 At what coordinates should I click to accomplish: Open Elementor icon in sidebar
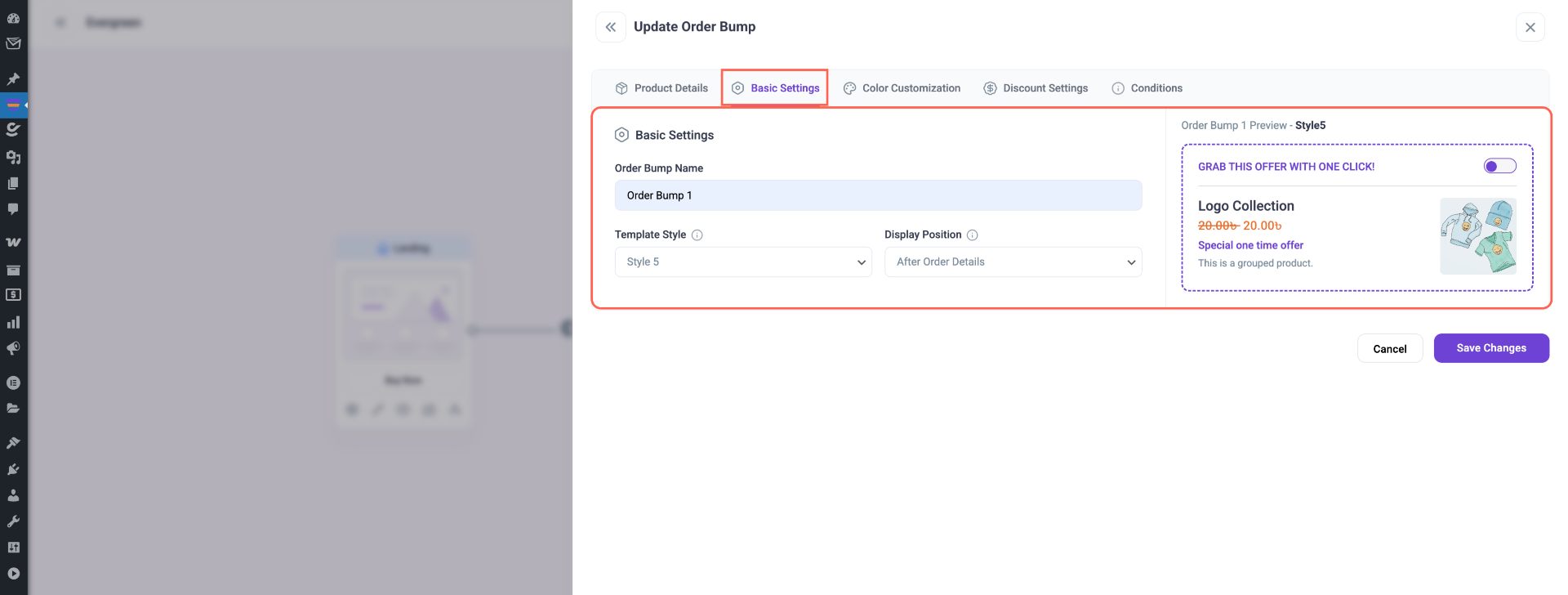[13, 382]
